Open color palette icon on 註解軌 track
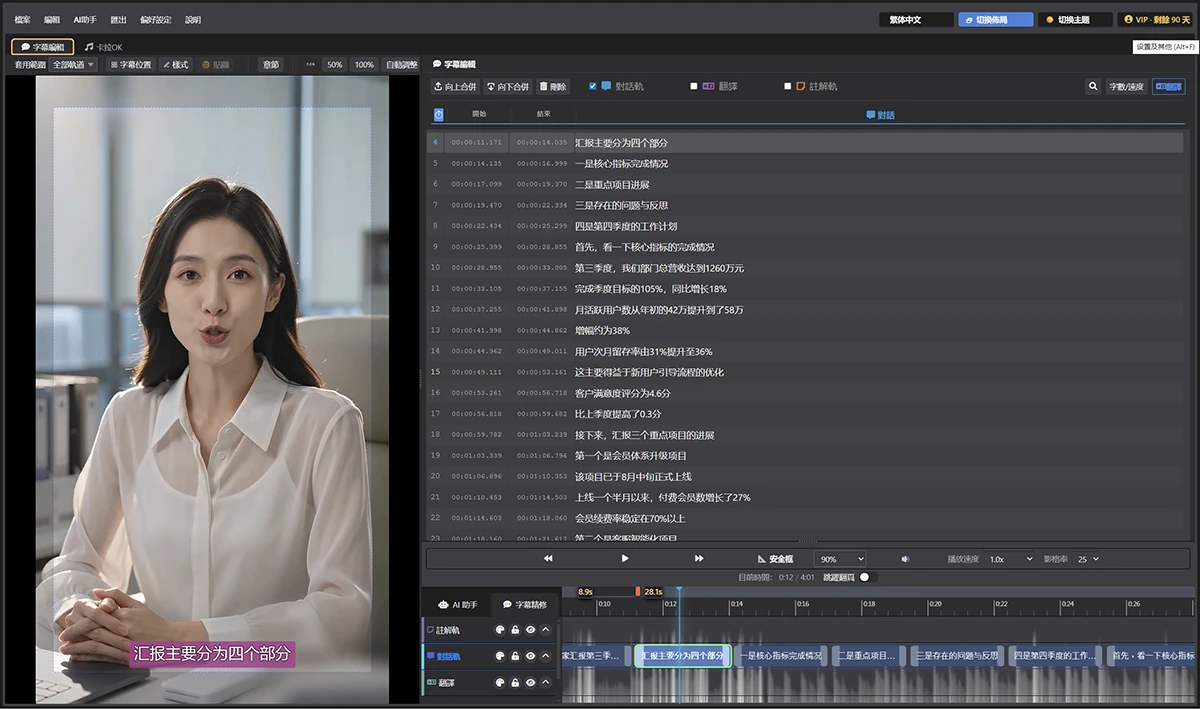The height and width of the screenshot is (709, 1200). [500, 630]
